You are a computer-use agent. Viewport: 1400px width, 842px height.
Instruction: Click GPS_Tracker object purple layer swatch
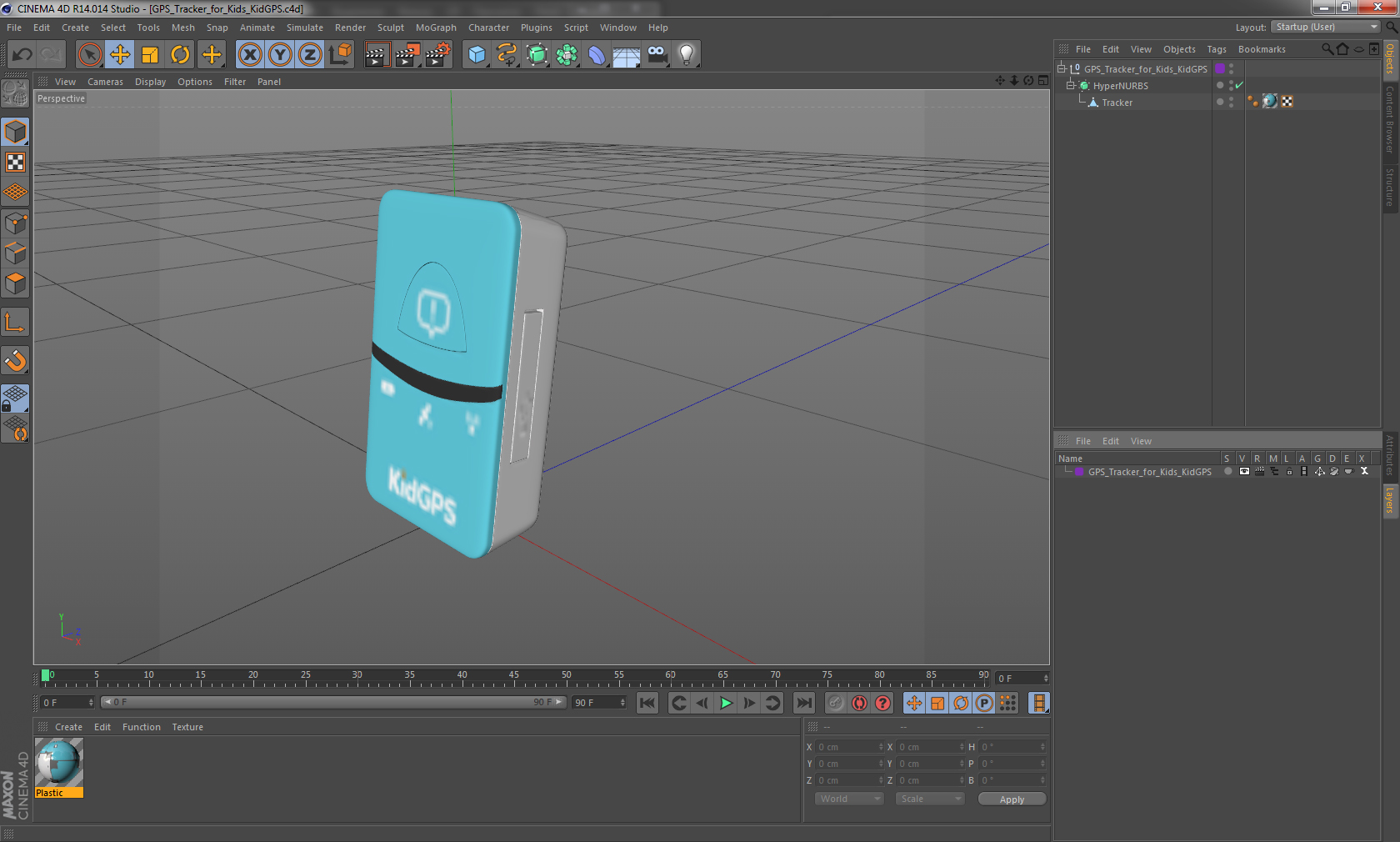(1220, 69)
